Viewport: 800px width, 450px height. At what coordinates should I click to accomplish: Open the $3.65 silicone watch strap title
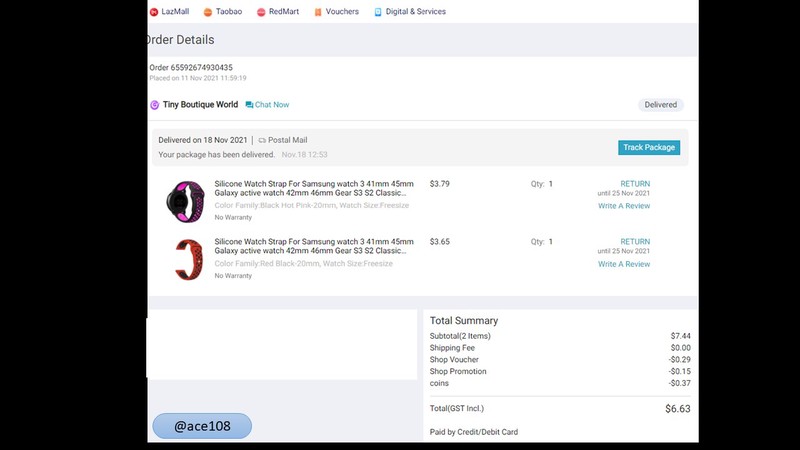(314, 246)
